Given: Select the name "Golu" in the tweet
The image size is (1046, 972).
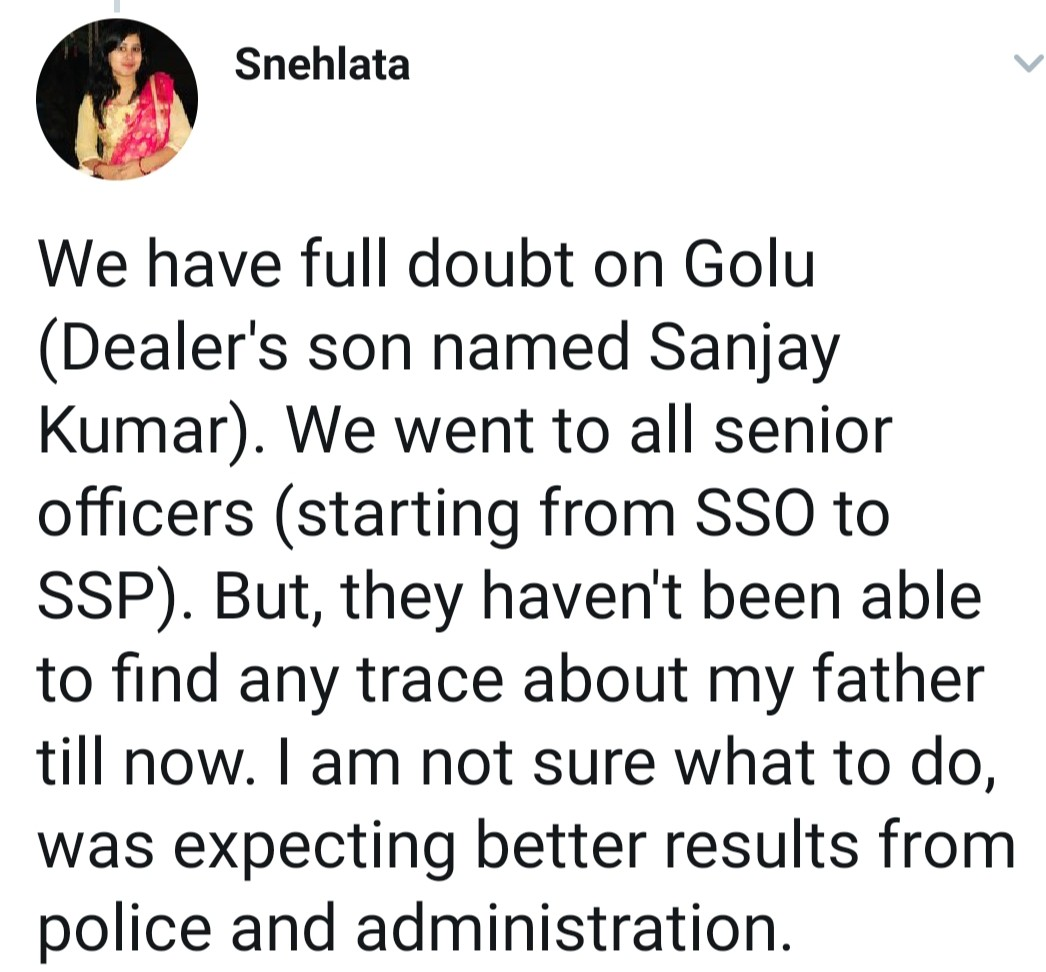Looking at the screenshot, I should (749, 264).
